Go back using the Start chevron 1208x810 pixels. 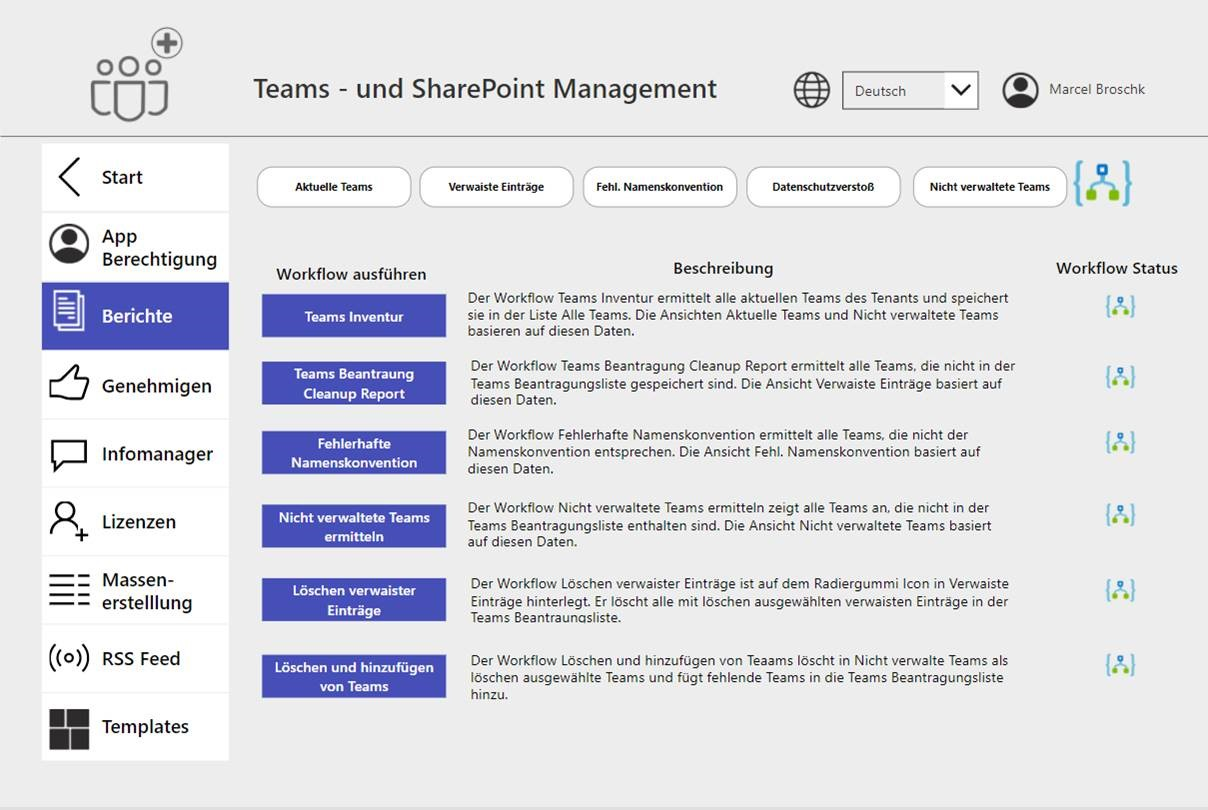click(x=69, y=177)
